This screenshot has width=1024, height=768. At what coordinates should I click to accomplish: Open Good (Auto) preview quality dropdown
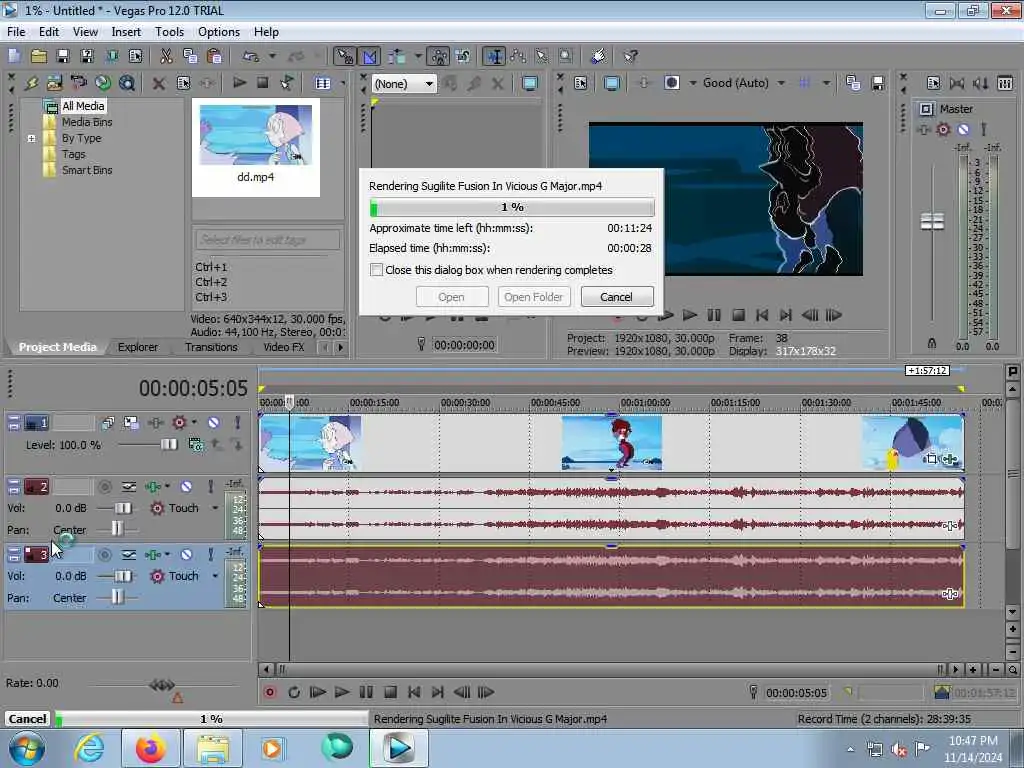tap(781, 83)
